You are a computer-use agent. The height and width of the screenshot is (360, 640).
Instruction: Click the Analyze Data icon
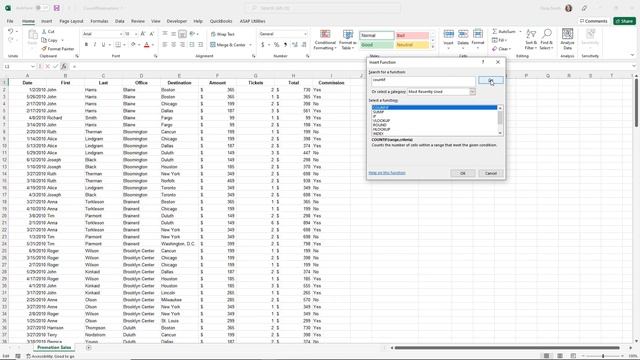click(x=567, y=39)
